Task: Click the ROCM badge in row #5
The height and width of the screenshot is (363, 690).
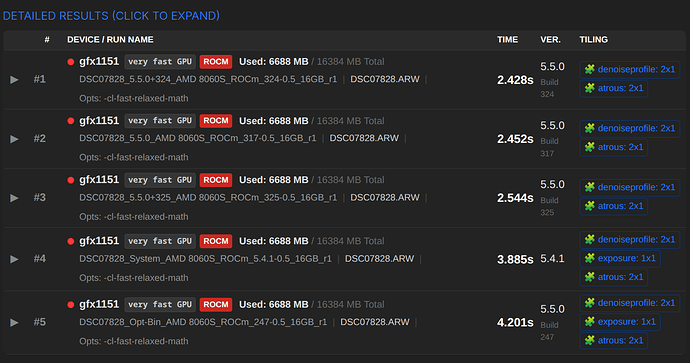Action: (x=216, y=304)
